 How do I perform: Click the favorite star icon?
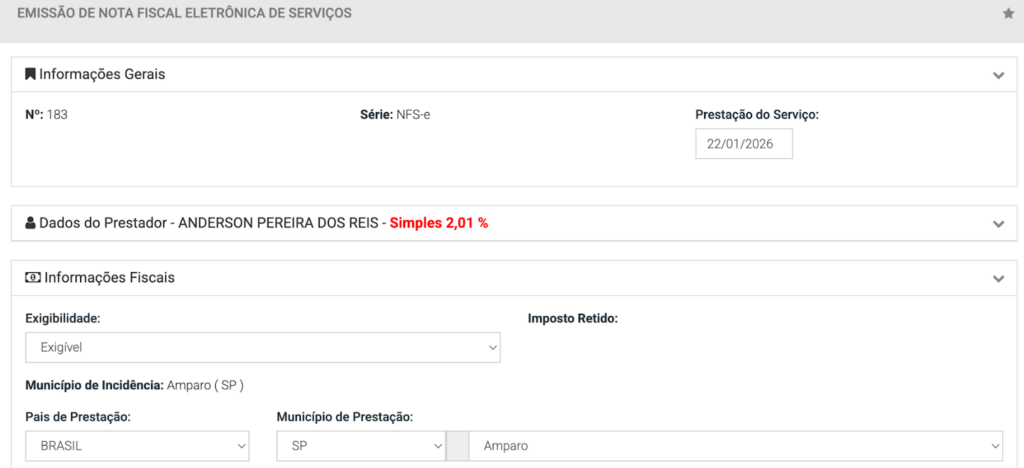pyautogui.click(x=1008, y=14)
